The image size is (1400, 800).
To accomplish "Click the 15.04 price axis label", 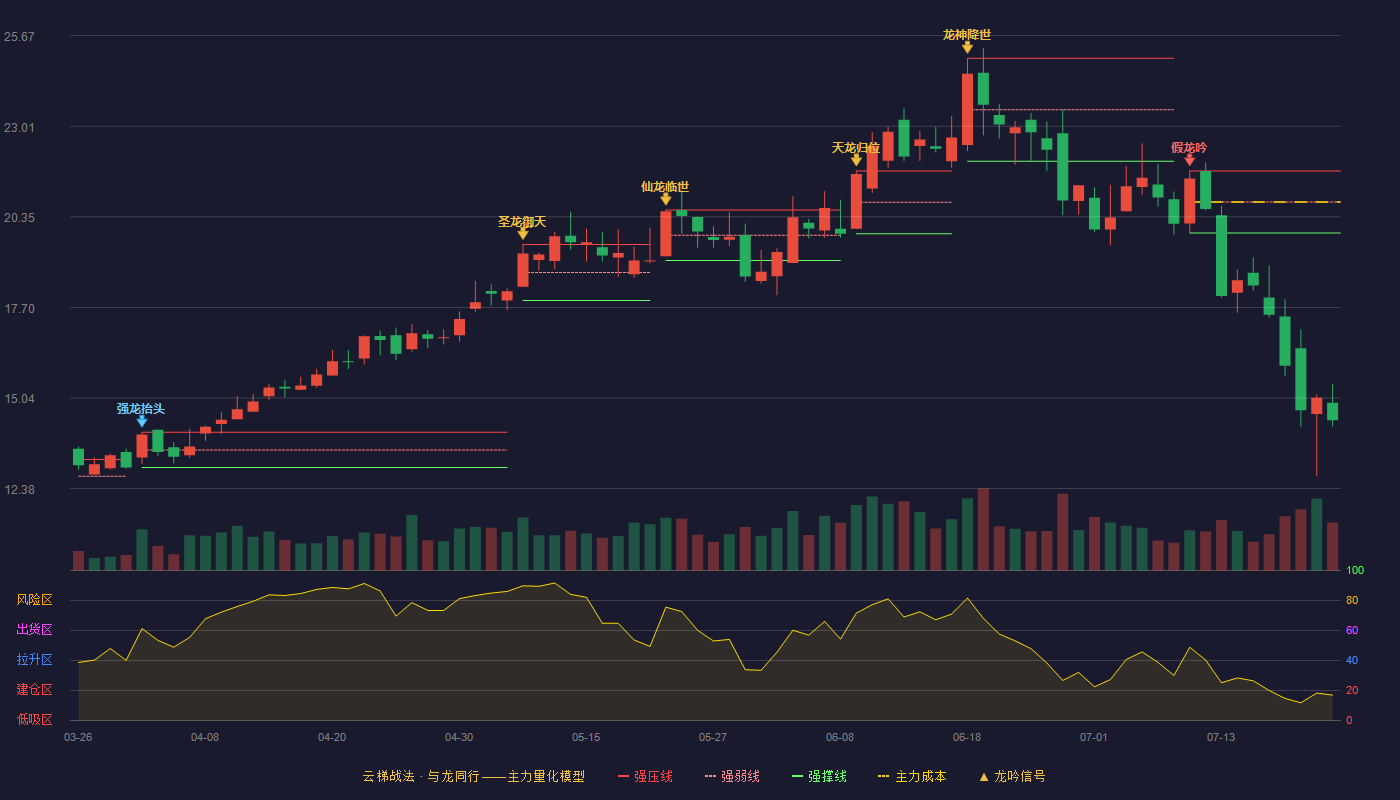I will pos(19,399).
